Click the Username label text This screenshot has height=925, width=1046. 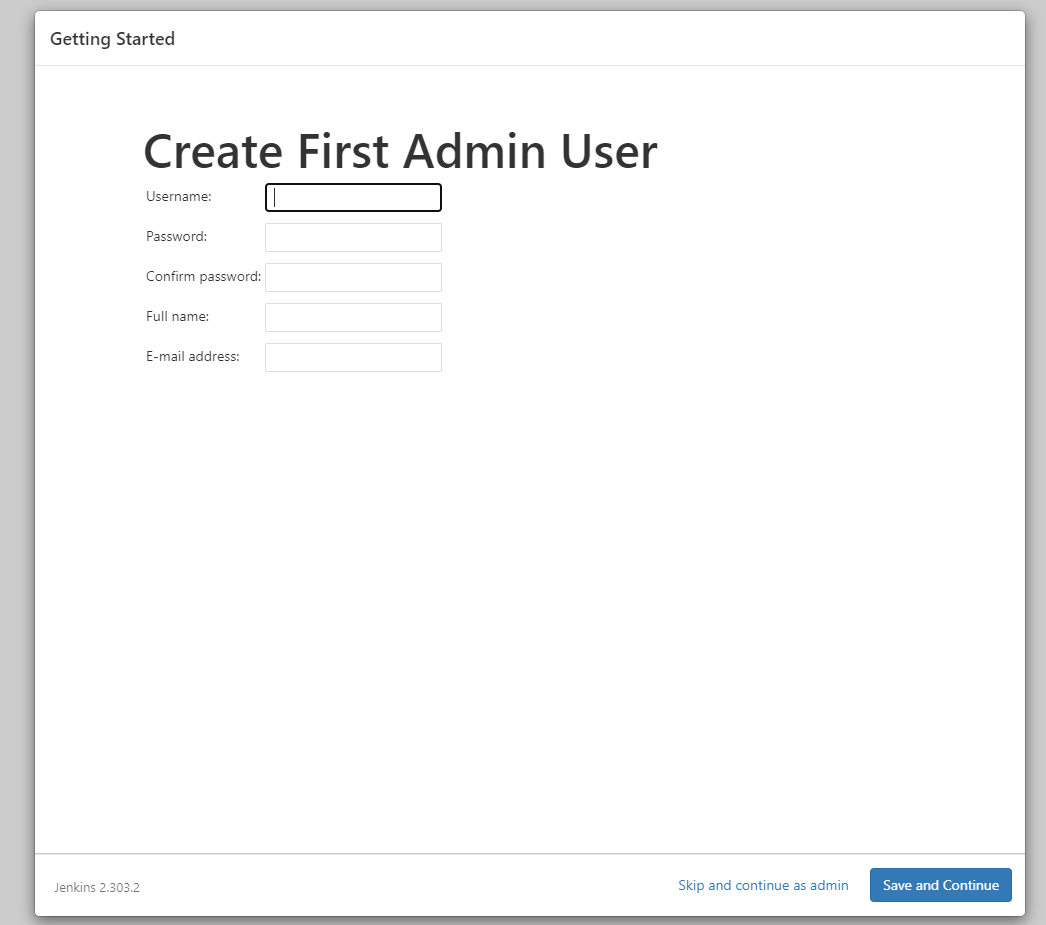[x=179, y=197]
